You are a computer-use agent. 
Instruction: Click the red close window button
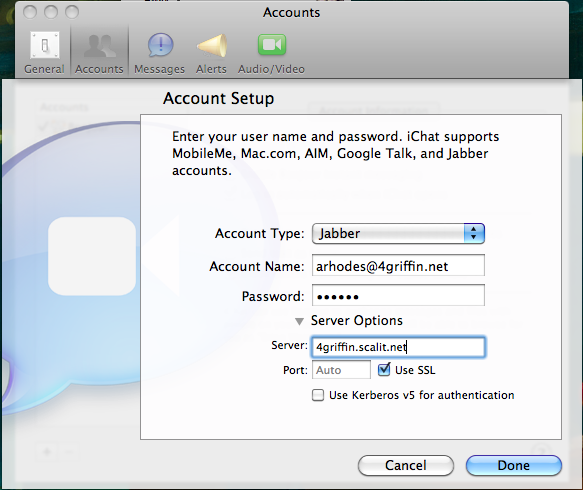30,12
